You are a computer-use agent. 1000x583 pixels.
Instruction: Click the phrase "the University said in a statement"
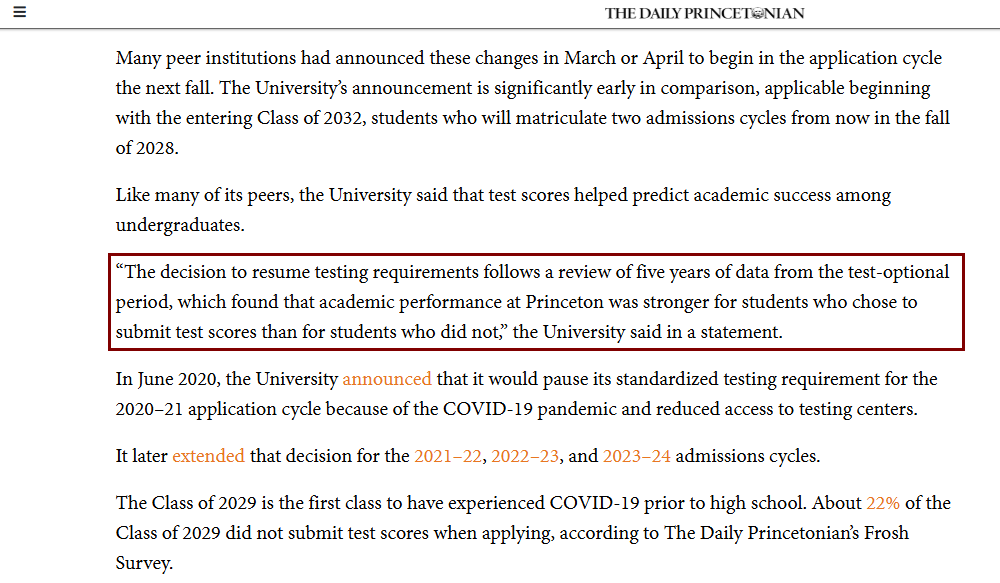pyautogui.click(x=647, y=332)
